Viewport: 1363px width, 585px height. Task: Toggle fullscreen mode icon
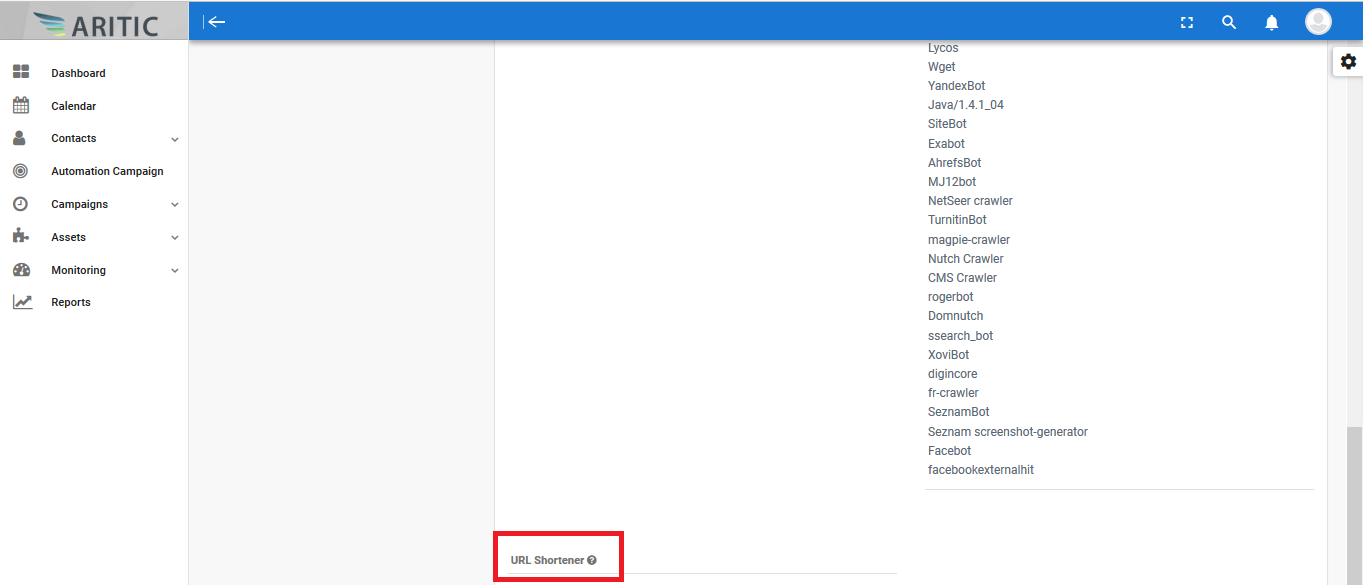click(x=1187, y=22)
